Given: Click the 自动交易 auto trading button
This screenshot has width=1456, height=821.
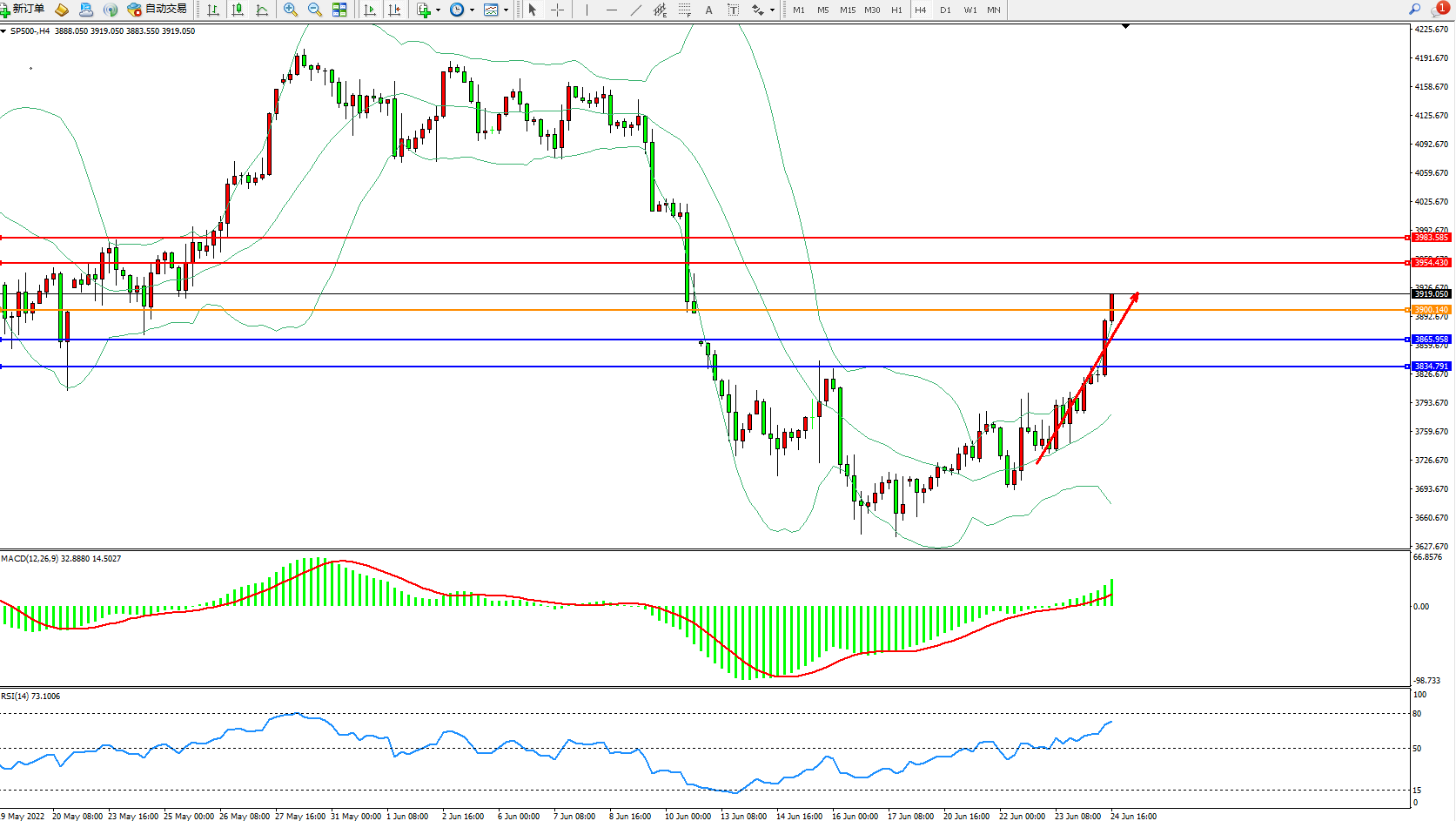Looking at the screenshot, I should [158, 10].
